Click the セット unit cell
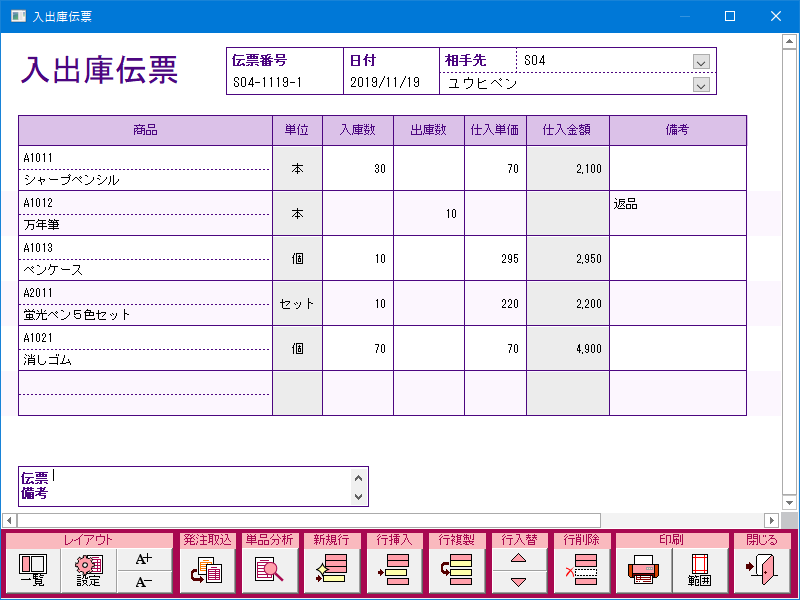Screen dimensions: 800x600 click(297, 303)
